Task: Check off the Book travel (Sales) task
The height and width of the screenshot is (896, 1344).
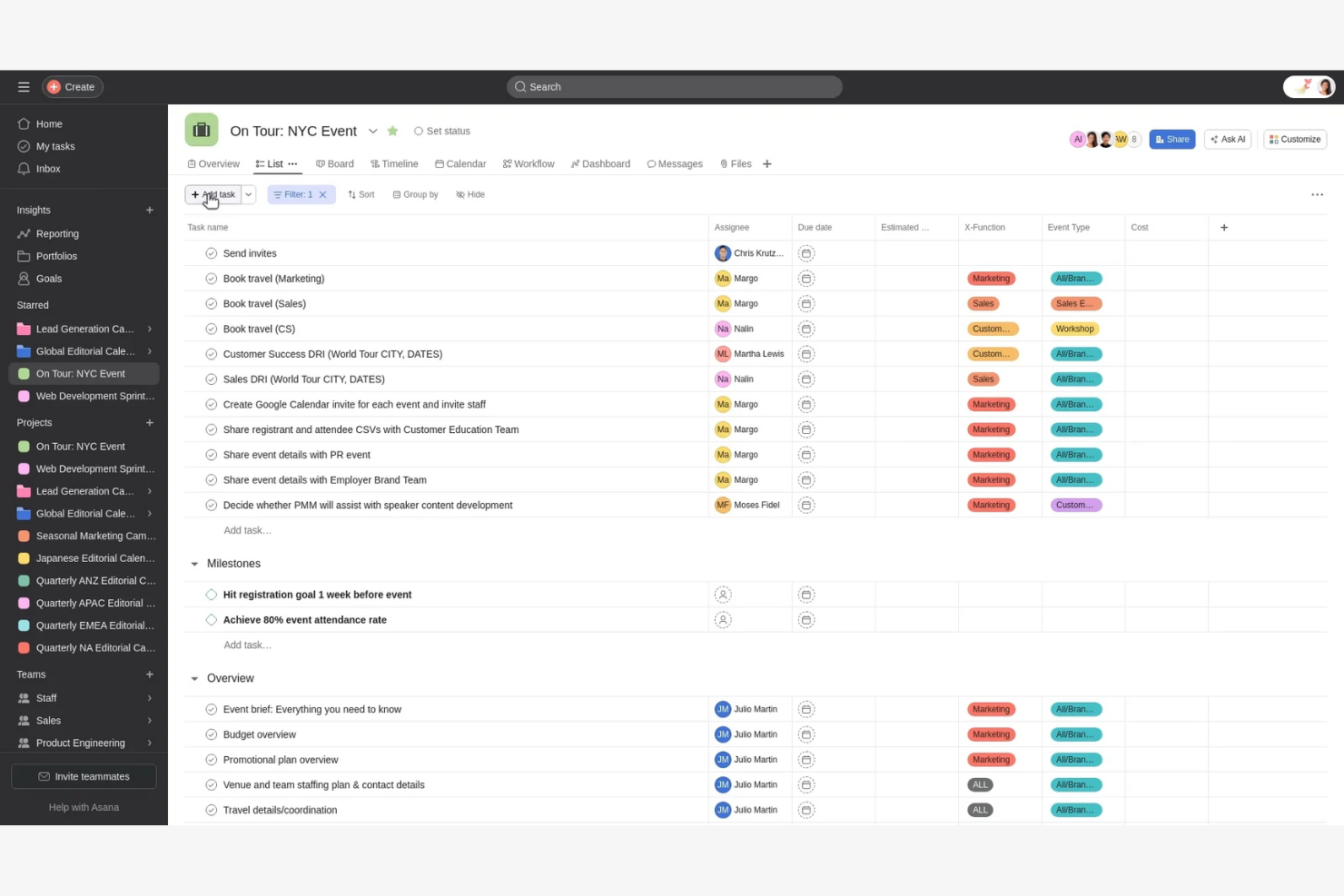Action: pos(211,303)
